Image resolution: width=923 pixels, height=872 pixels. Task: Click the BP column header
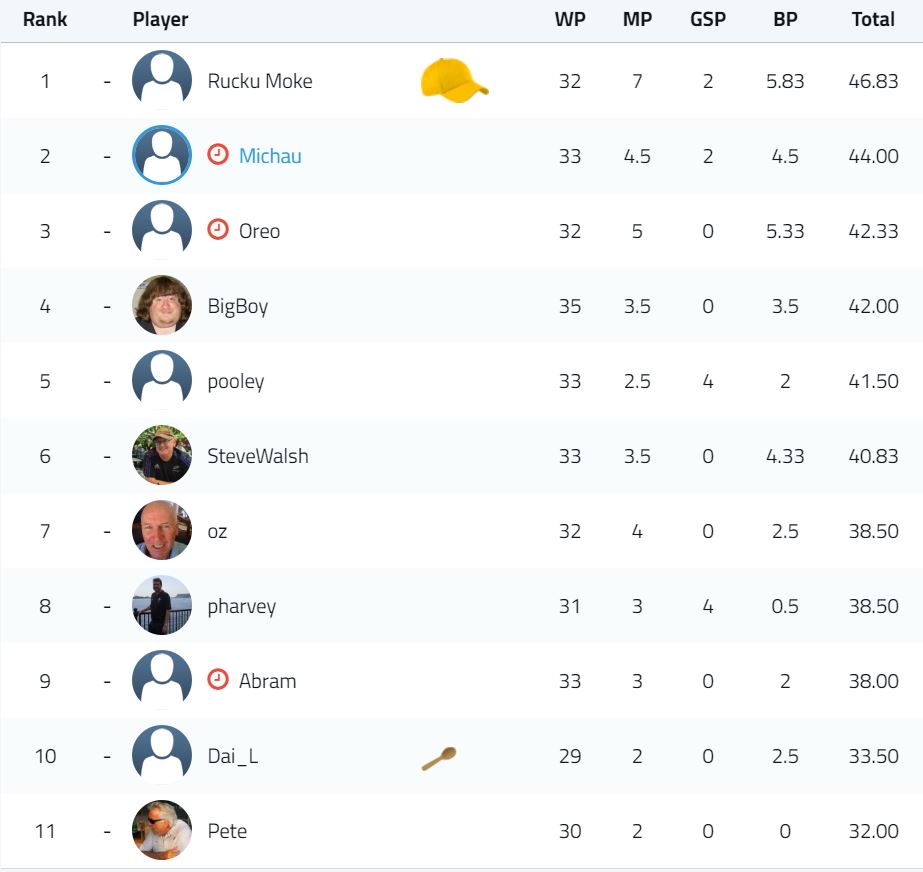pyautogui.click(x=785, y=19)
